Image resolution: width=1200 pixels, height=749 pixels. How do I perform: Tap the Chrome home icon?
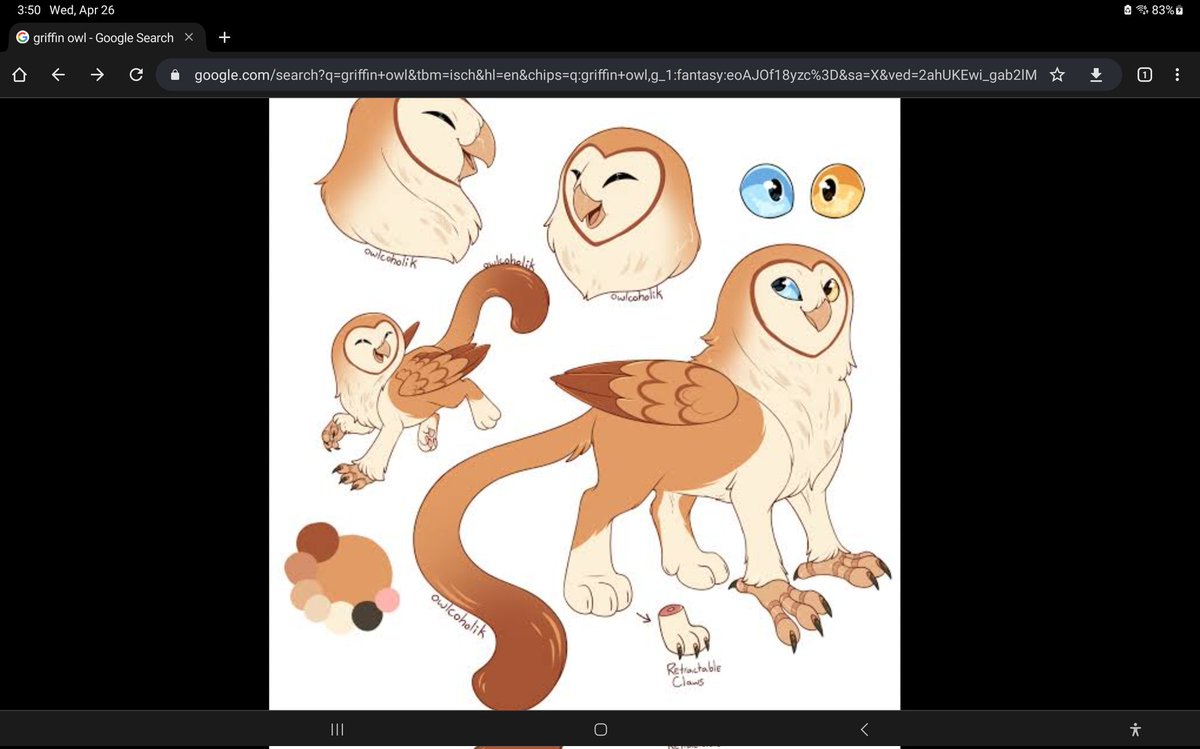point(19,75)
